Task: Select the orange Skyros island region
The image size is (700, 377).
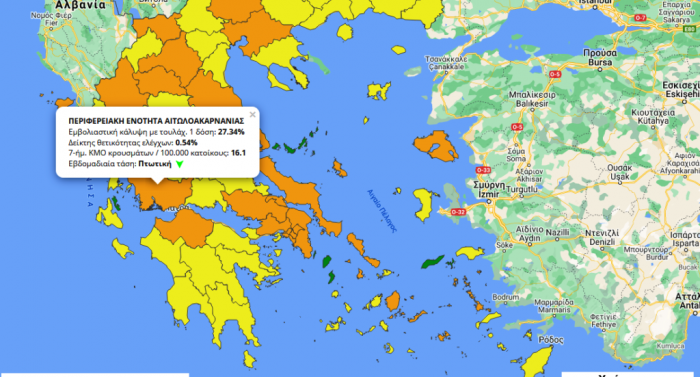Action: 339,169
